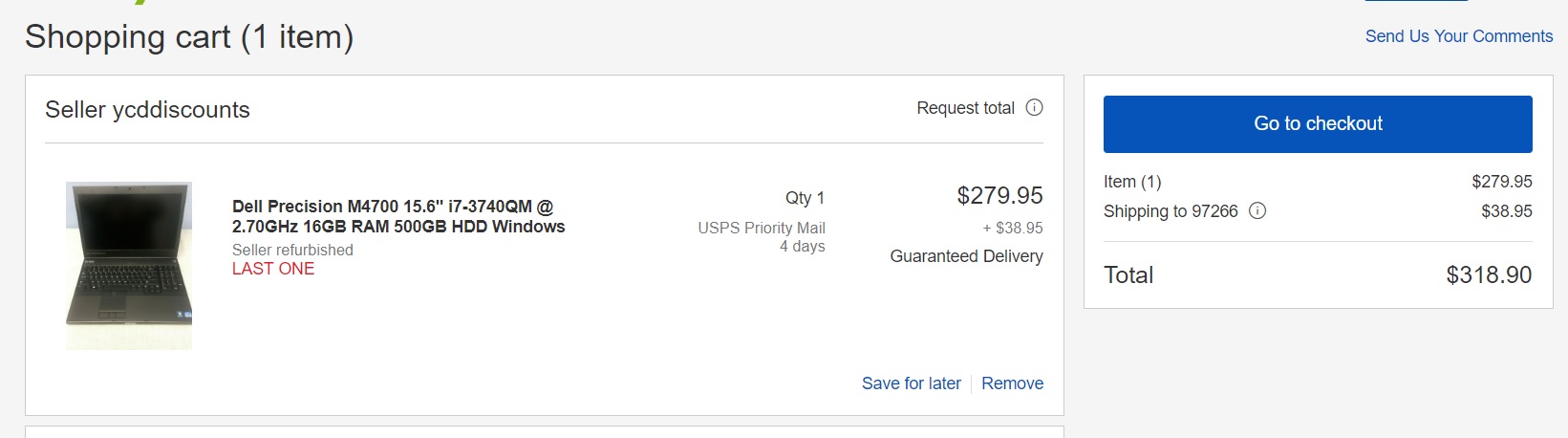Click the Seller refurbished condition text

click(292, 250)
